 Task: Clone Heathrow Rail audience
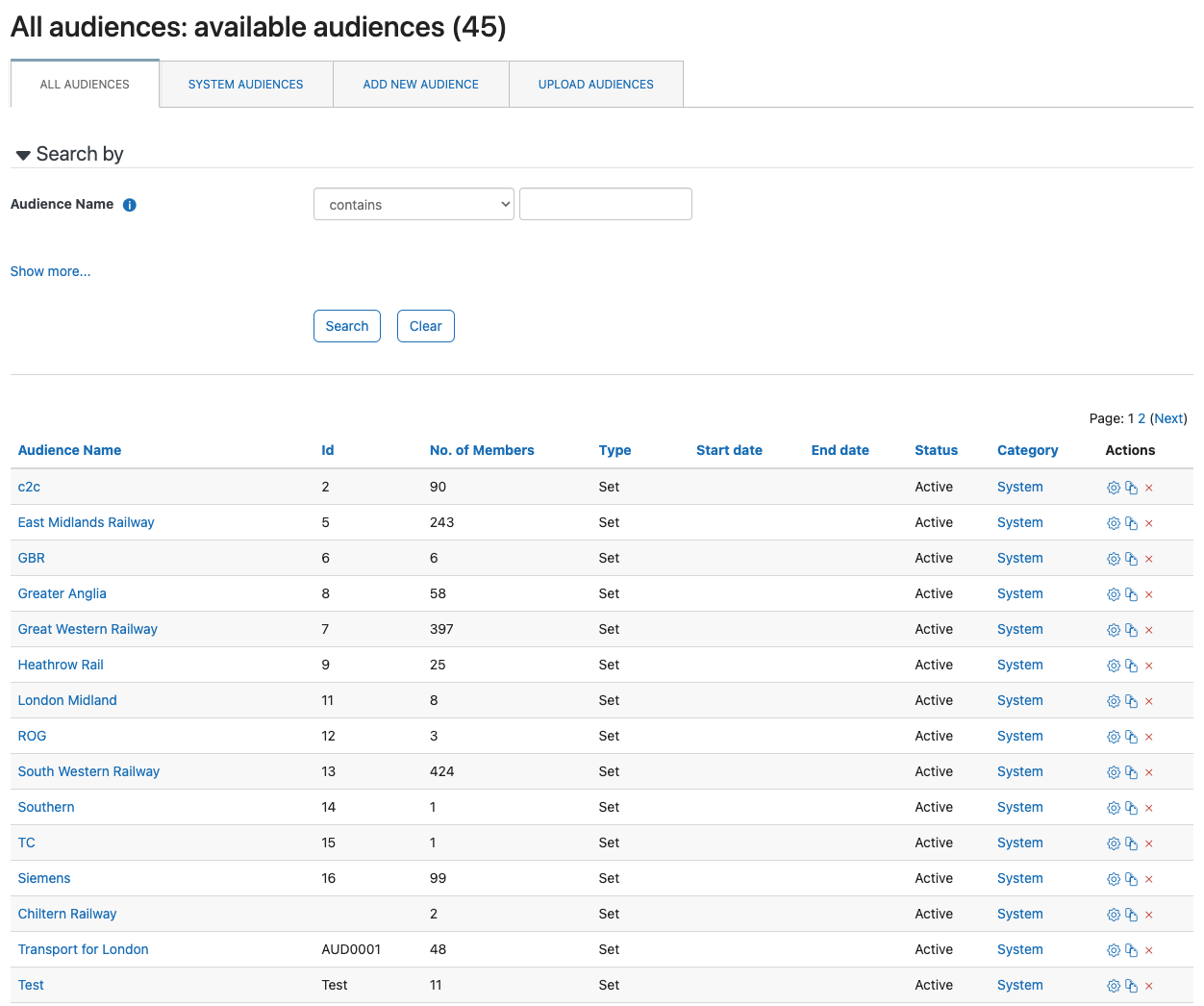(1132, 666)
